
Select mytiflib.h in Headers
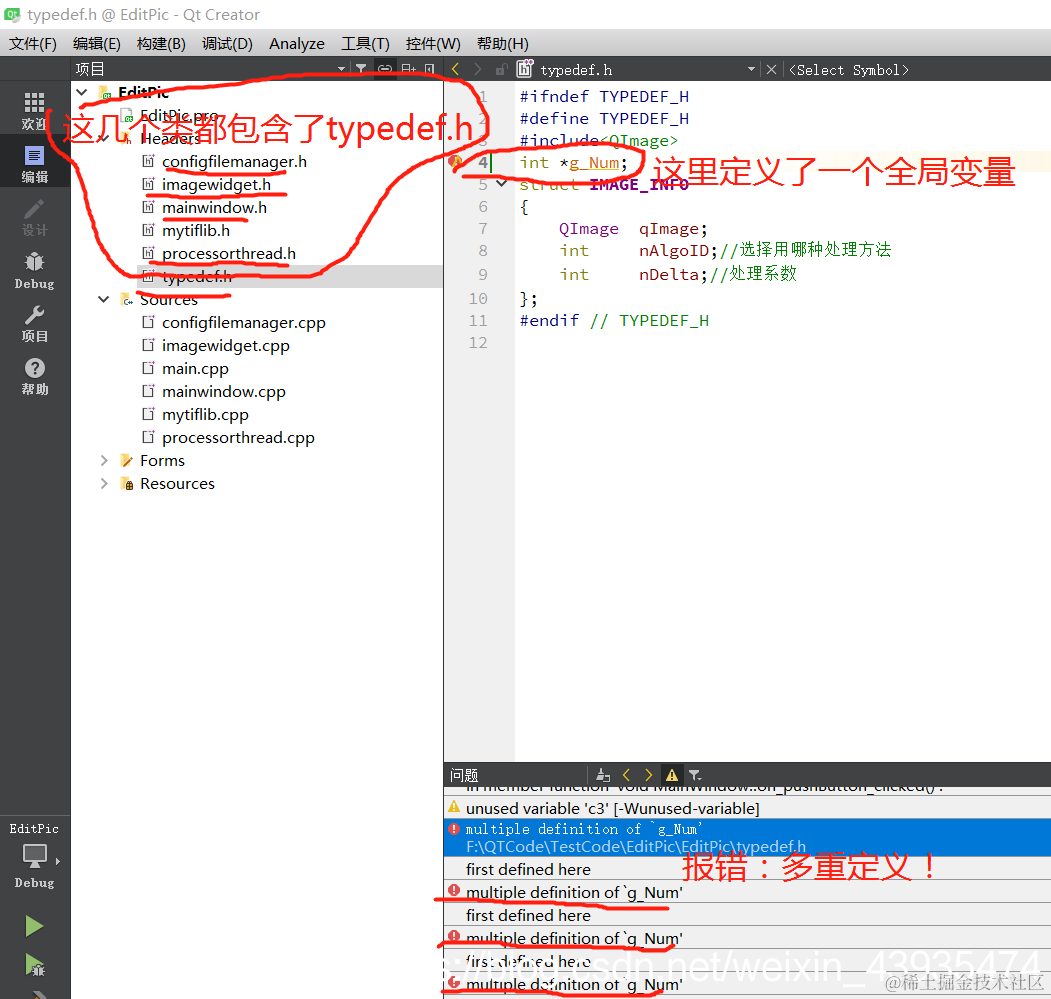tap(196, 231)
